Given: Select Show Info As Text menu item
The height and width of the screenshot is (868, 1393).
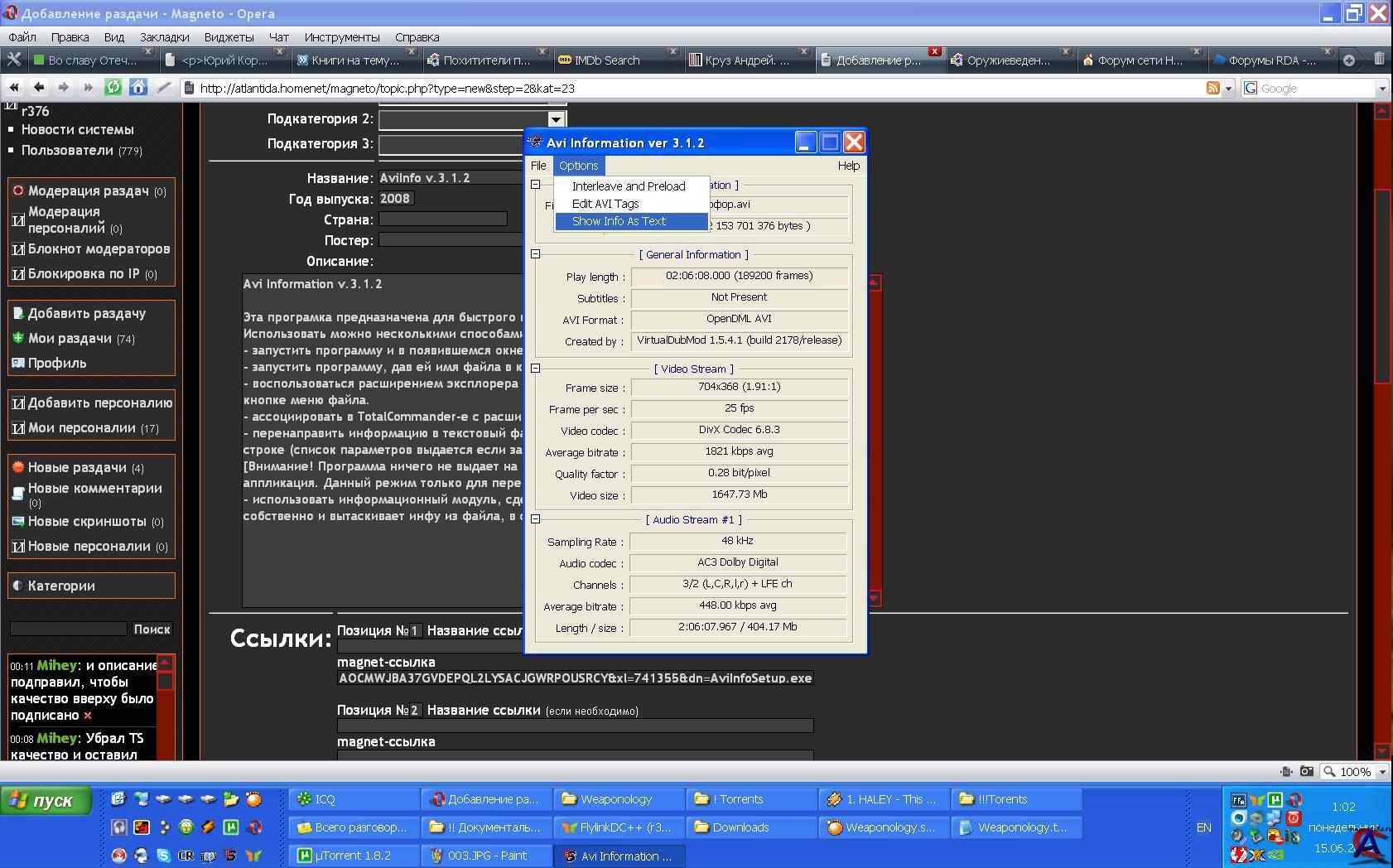Looking at the screenshot, I should tap(619, 221).
